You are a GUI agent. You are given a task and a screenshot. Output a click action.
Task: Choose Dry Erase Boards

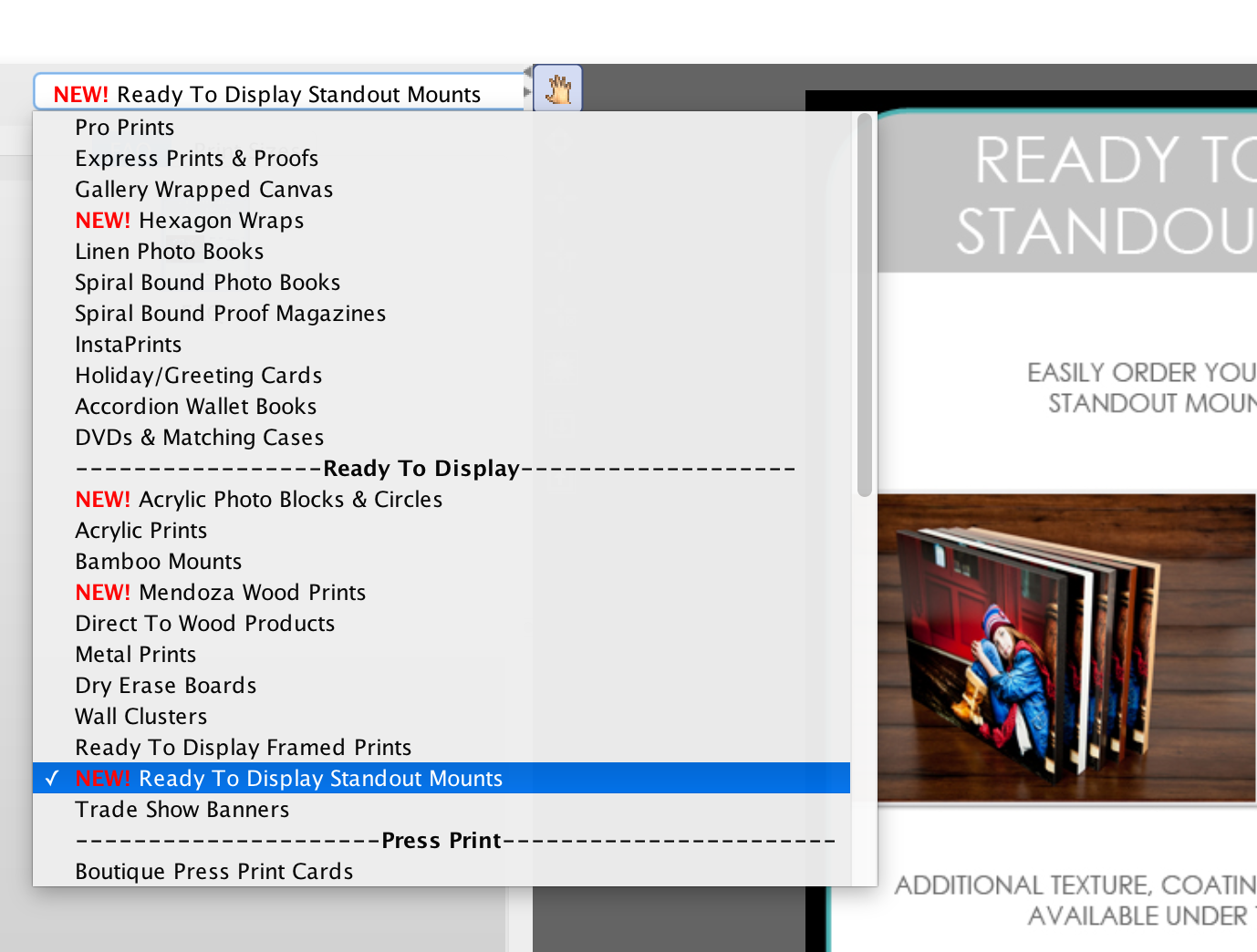442,686
